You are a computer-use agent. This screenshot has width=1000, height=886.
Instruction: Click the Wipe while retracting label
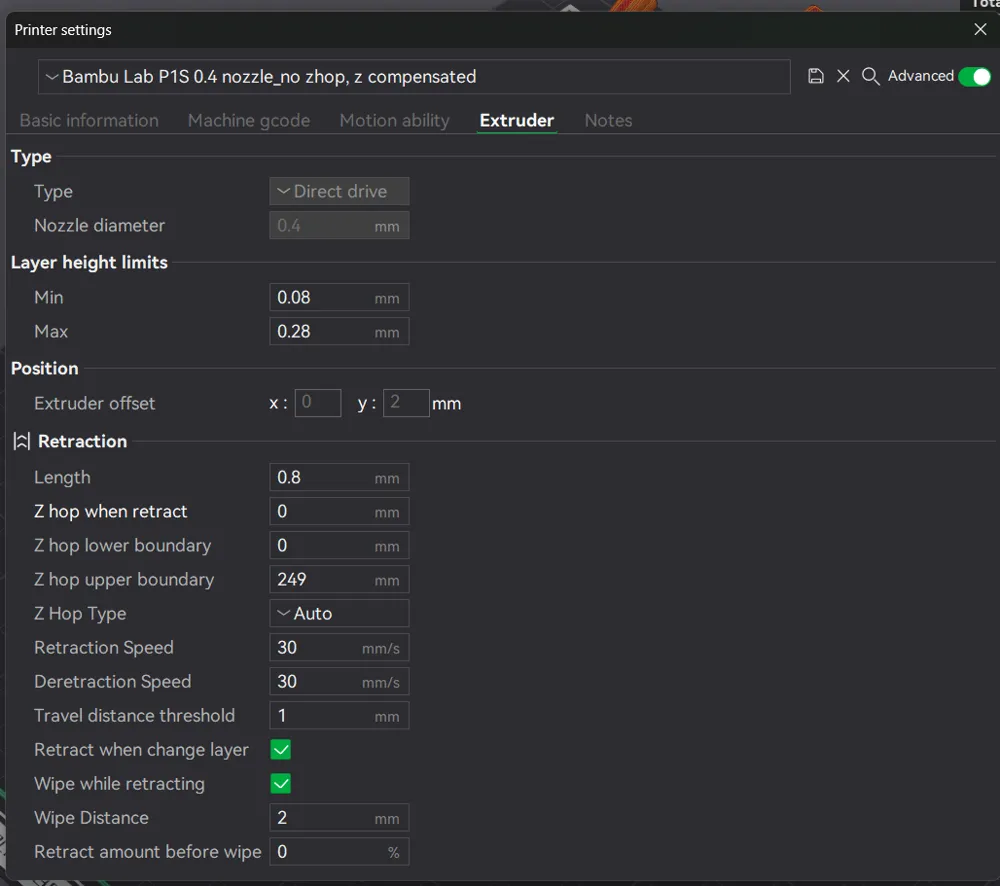119,784
